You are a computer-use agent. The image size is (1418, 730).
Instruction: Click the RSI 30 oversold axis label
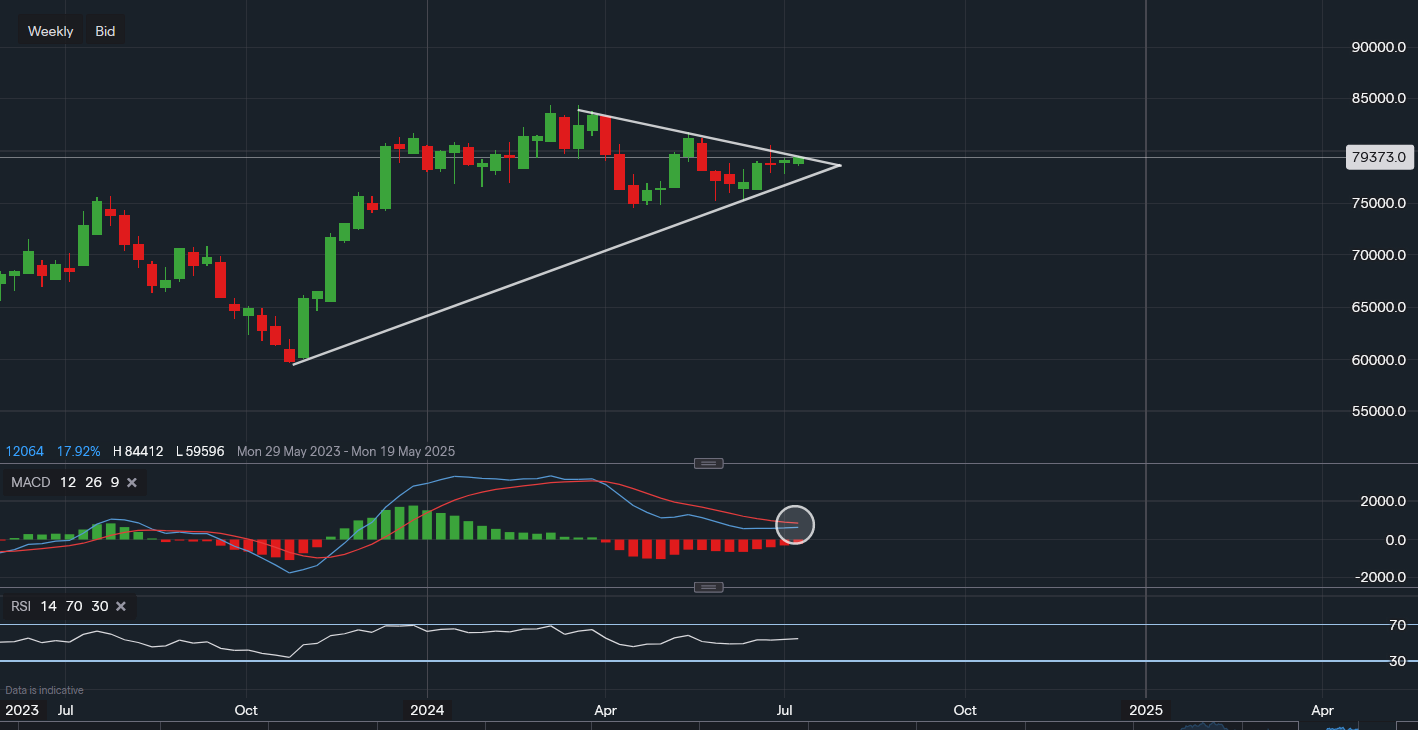[x=1397, y=661]
